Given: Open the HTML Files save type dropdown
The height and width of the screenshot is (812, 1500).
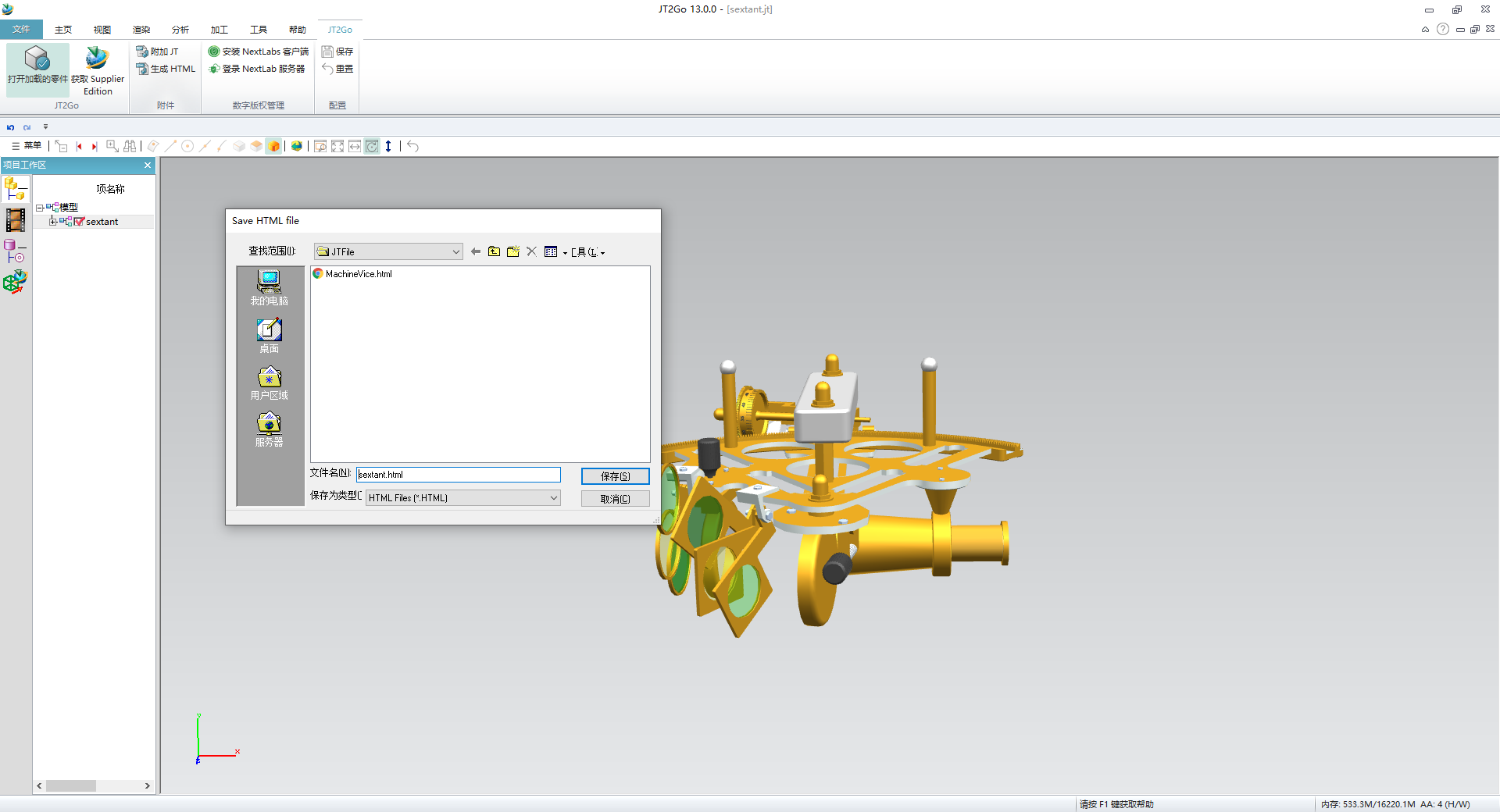Looking at the screenshot, I should (x=553, y=497).
